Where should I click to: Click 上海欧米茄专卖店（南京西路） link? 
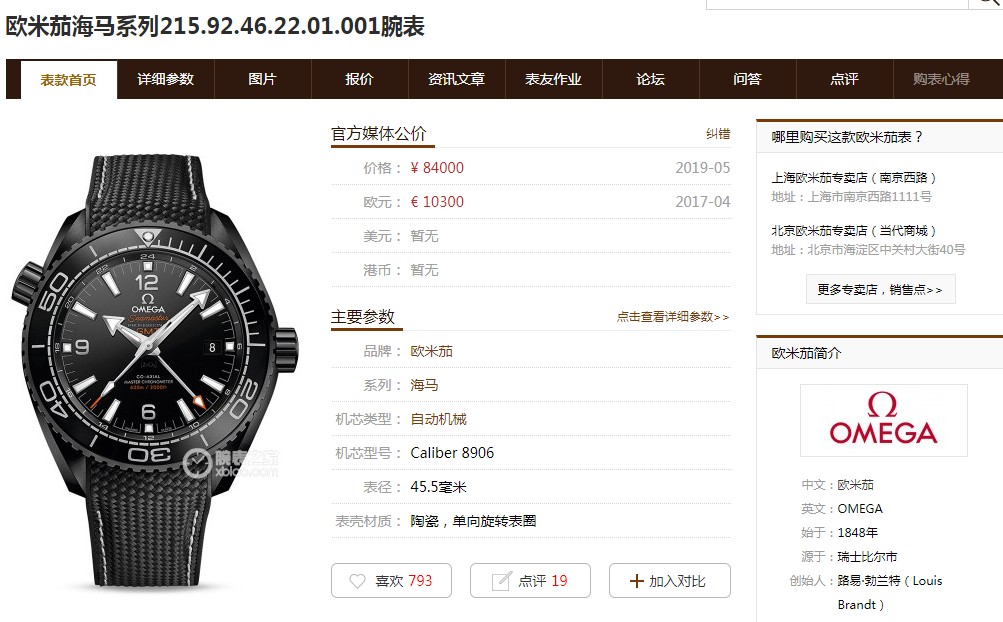854,177
